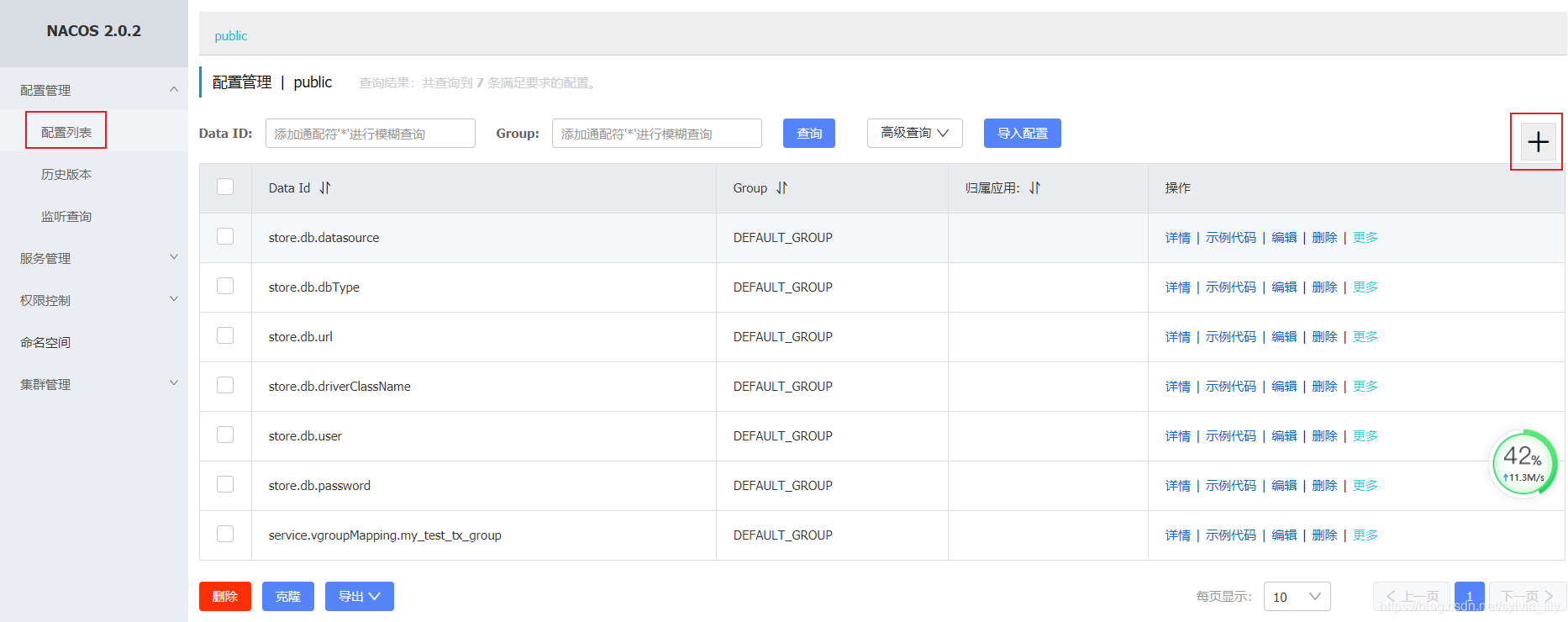Screen dimensions: 1568x622
Task: Check the store.db.driverClassName row checkbox
Action: tap(225, 385)
